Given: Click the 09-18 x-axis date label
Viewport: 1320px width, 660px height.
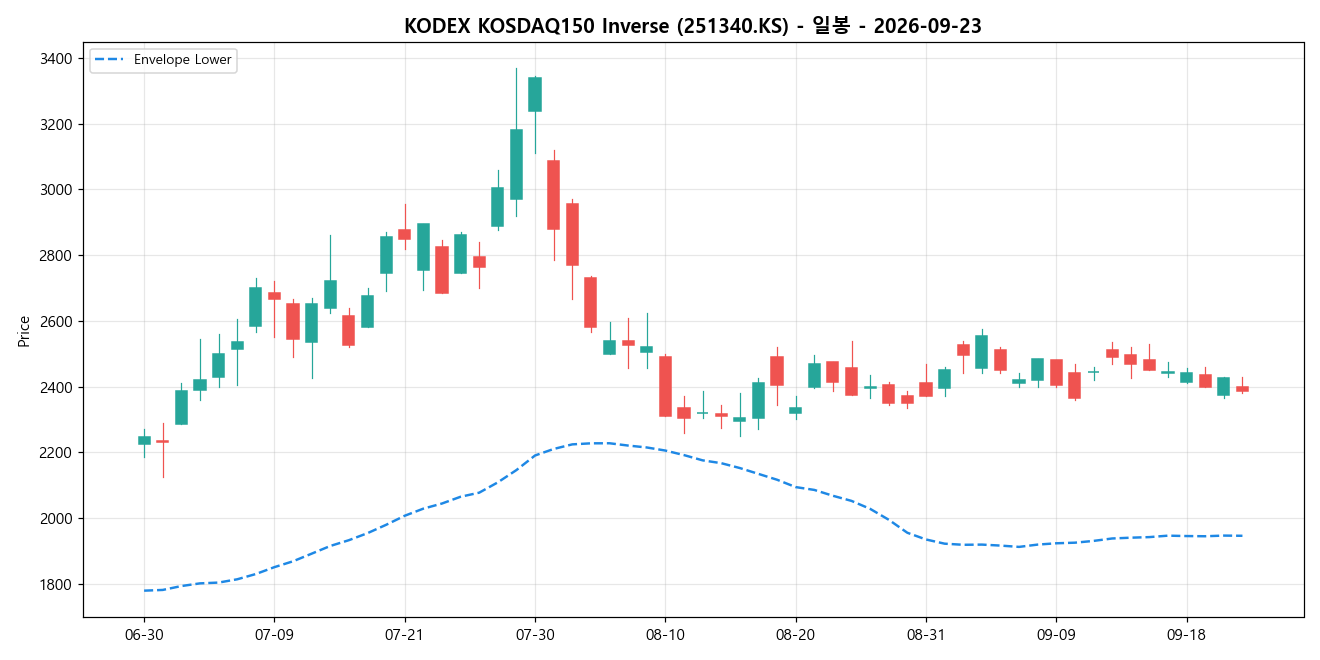Looking at the screenshot, I should point(1186,635).
